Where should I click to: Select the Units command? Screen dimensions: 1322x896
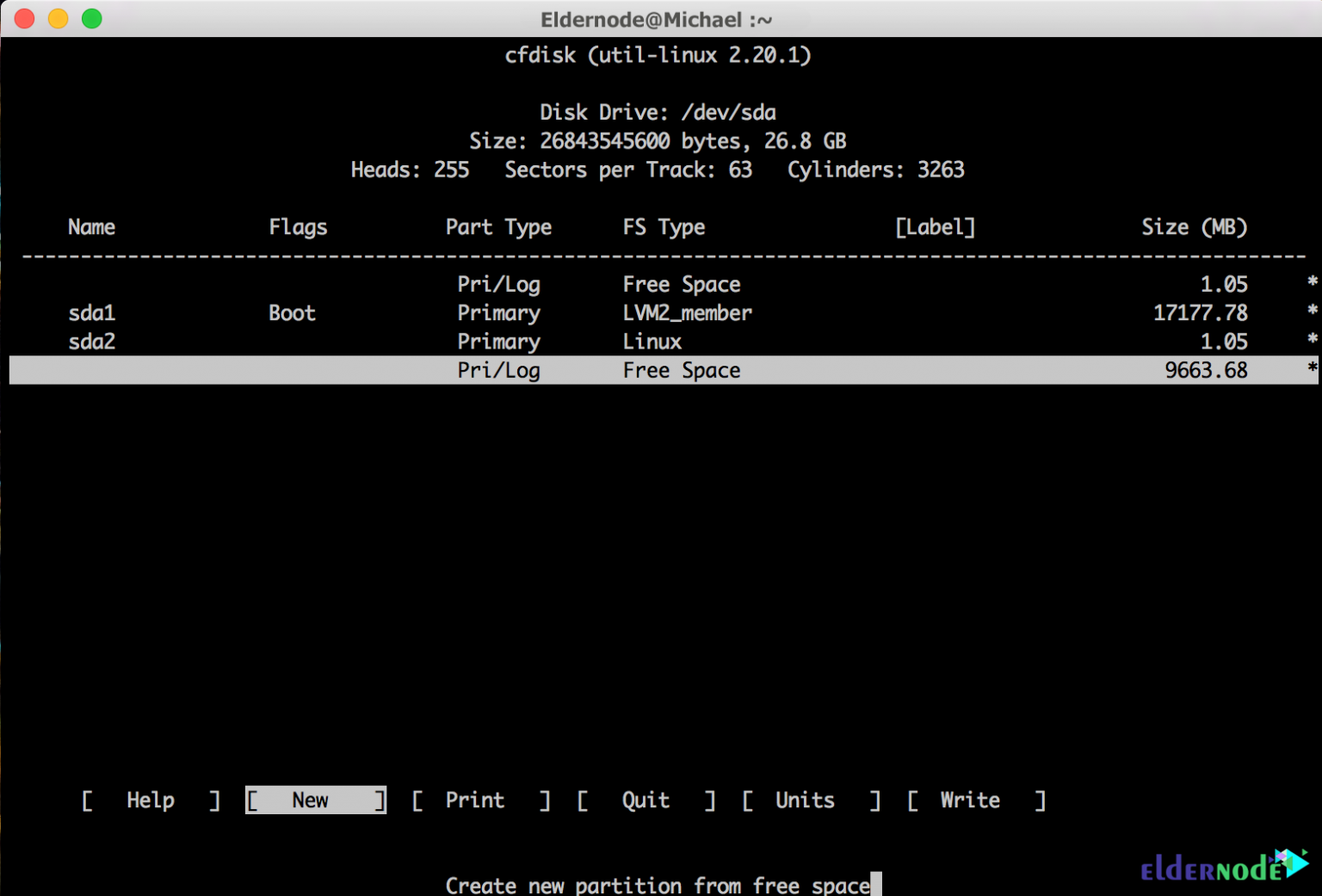804,800
